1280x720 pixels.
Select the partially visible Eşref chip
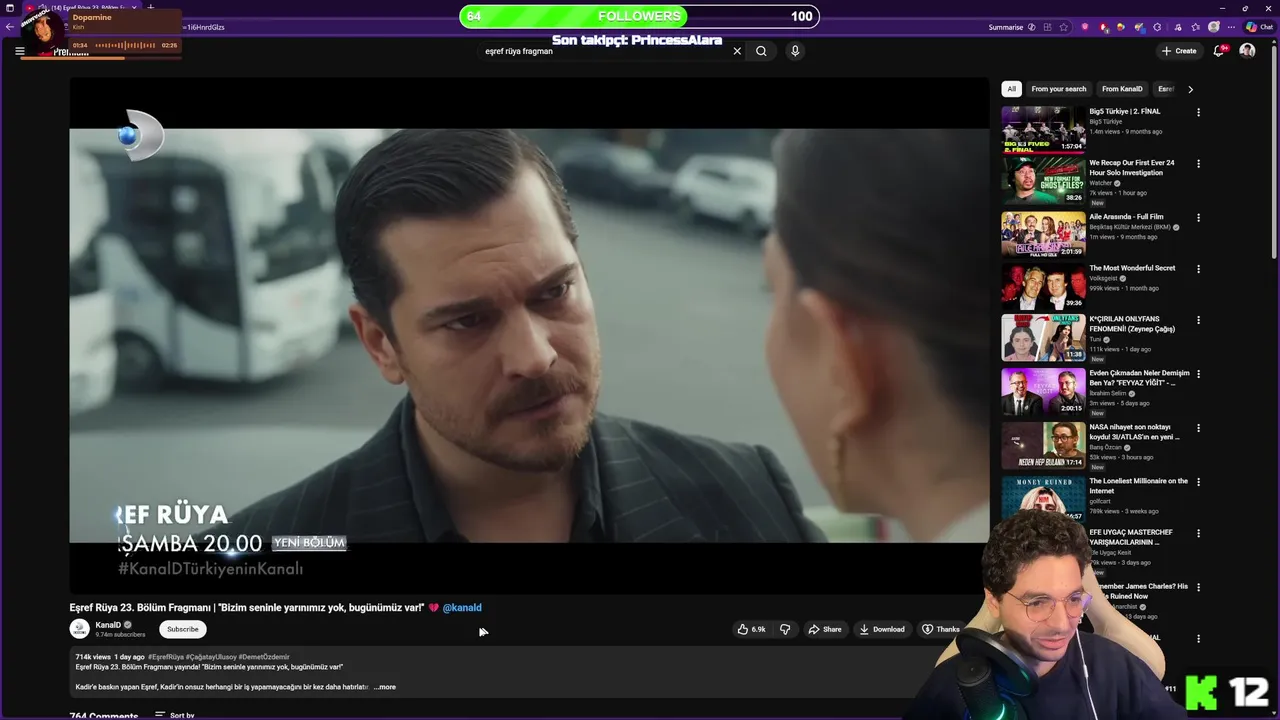click(1165, 89)
